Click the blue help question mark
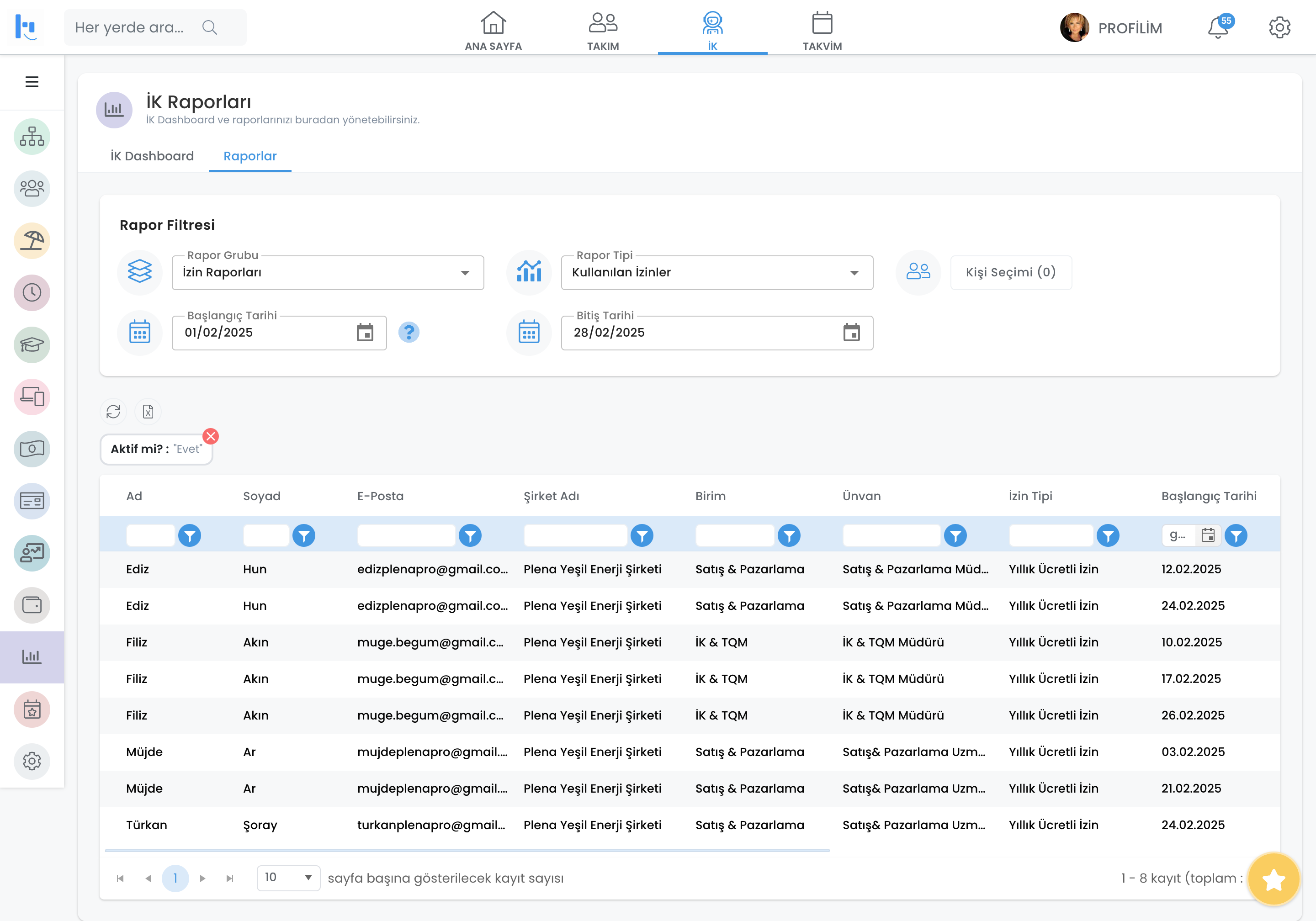The image size is (1316, 921). (x=409, y=333)
